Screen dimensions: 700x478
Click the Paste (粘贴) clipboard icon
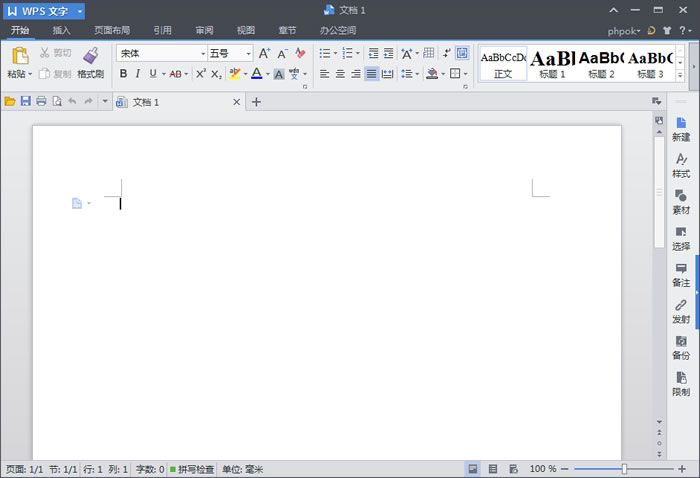tap(20, 57)
